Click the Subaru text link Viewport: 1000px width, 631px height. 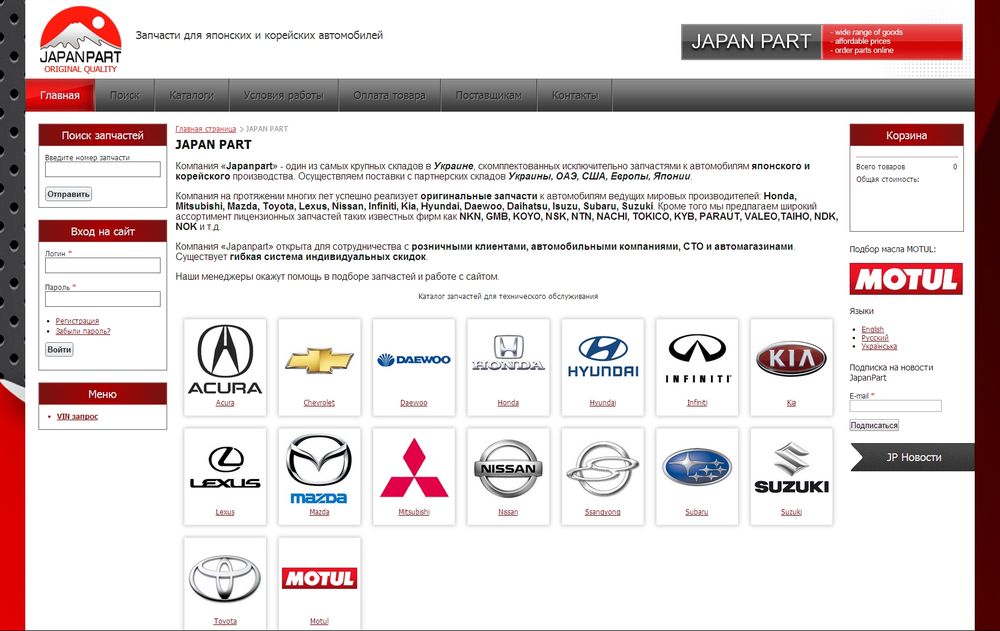tap(697, 512)
